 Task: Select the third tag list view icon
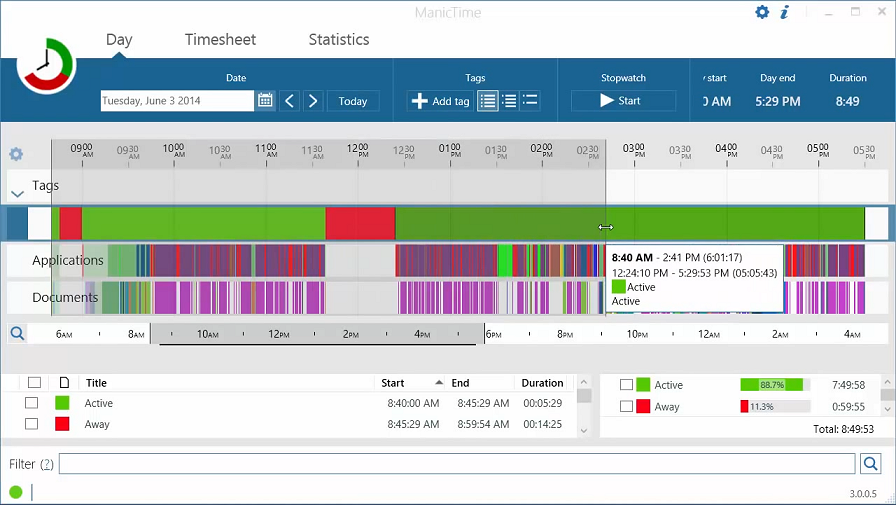[x=530, y=101]
